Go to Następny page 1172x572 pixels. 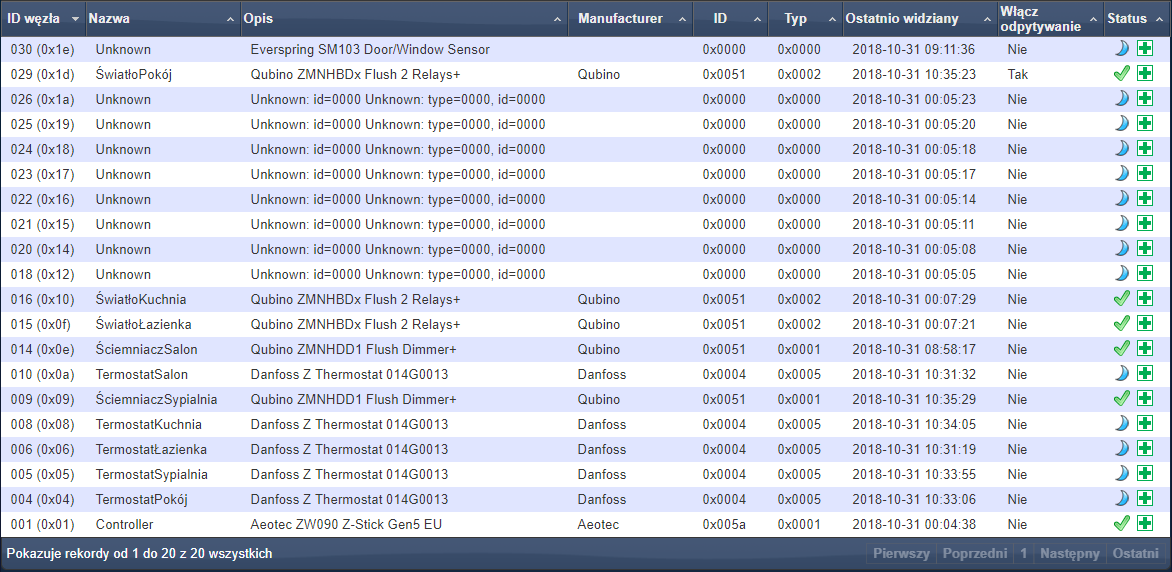point(1070,554)
